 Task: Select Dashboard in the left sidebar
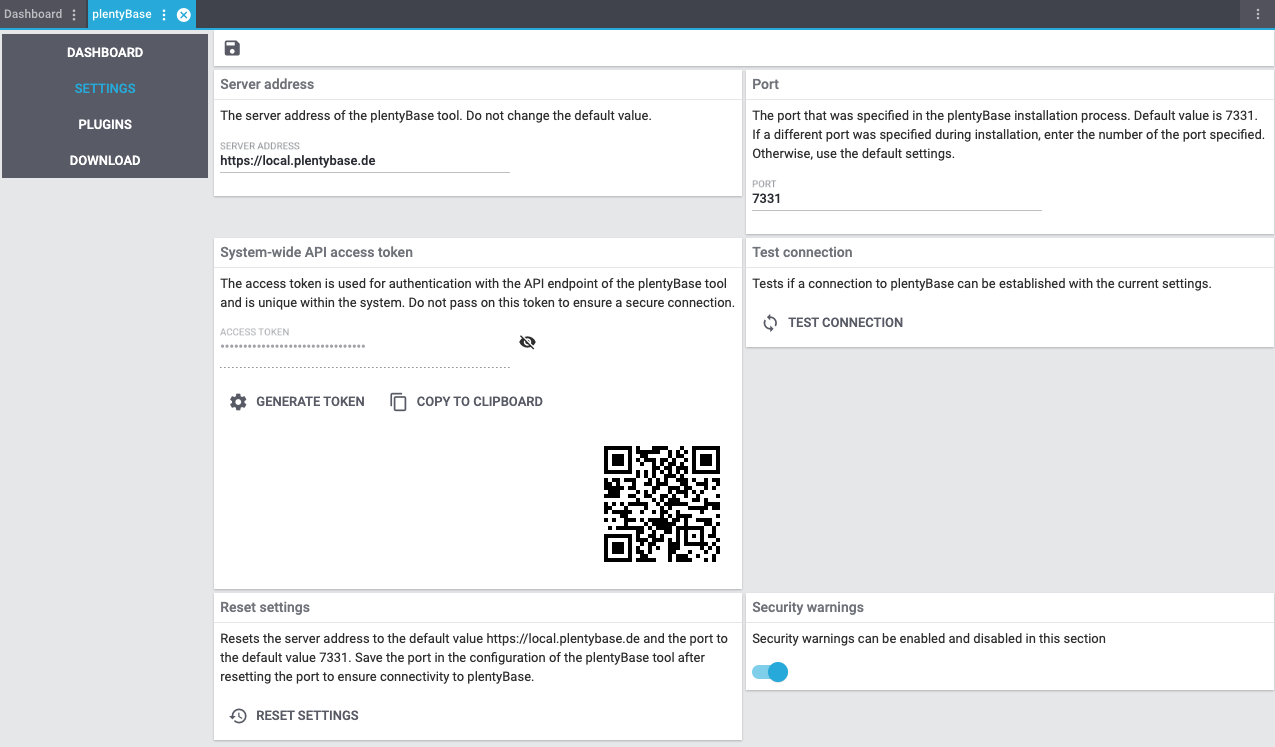click(x=105, y=52)
